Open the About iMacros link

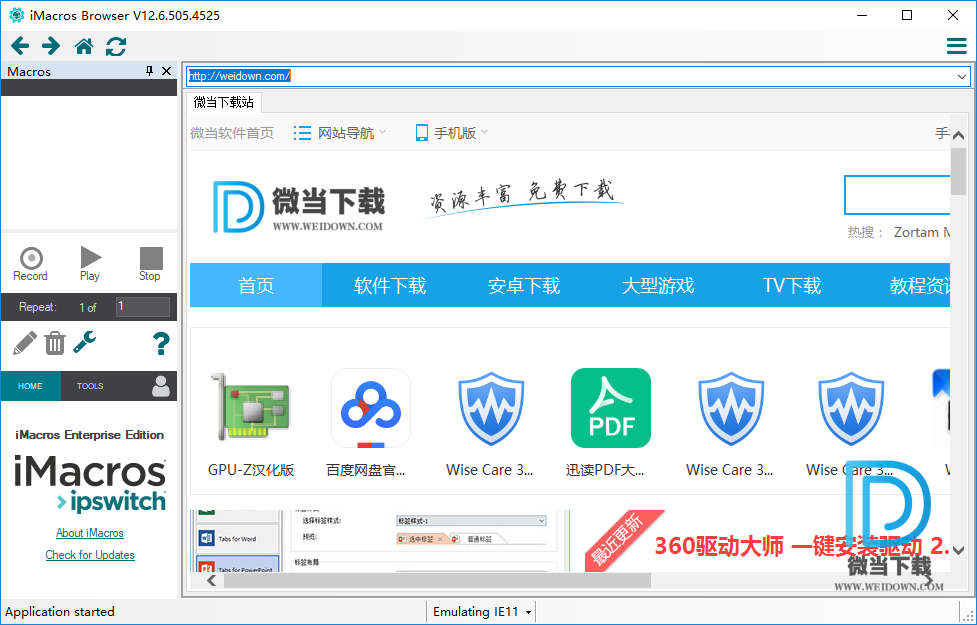point(90,533)
